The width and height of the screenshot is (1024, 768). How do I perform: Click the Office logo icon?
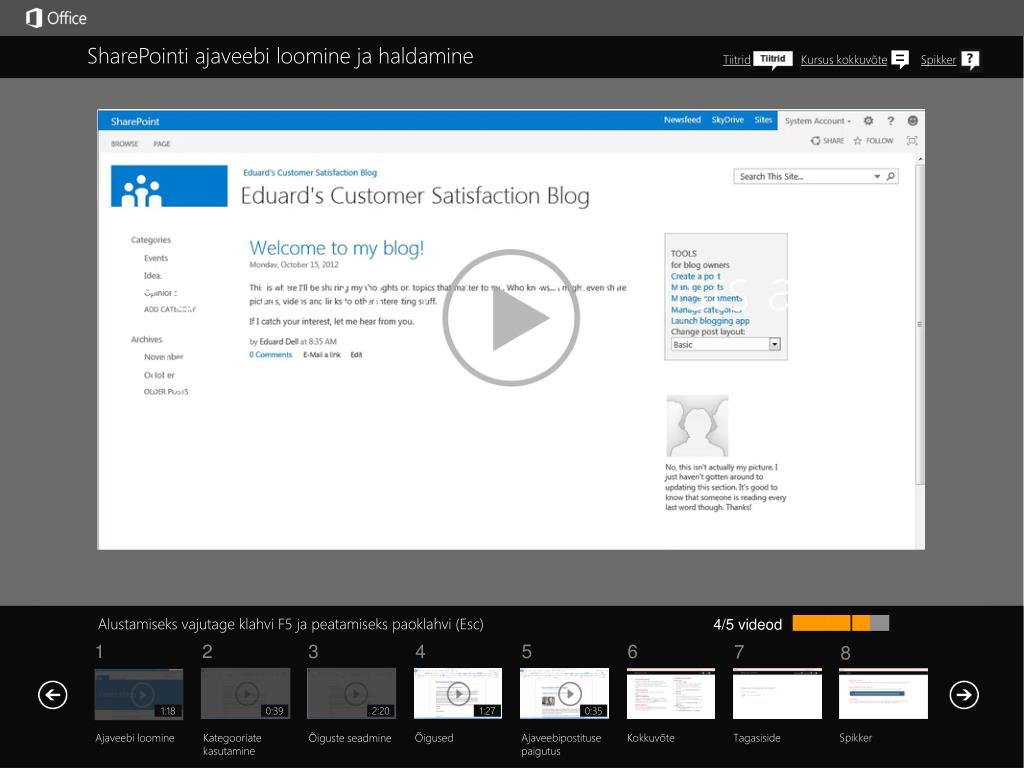[33, 18]
